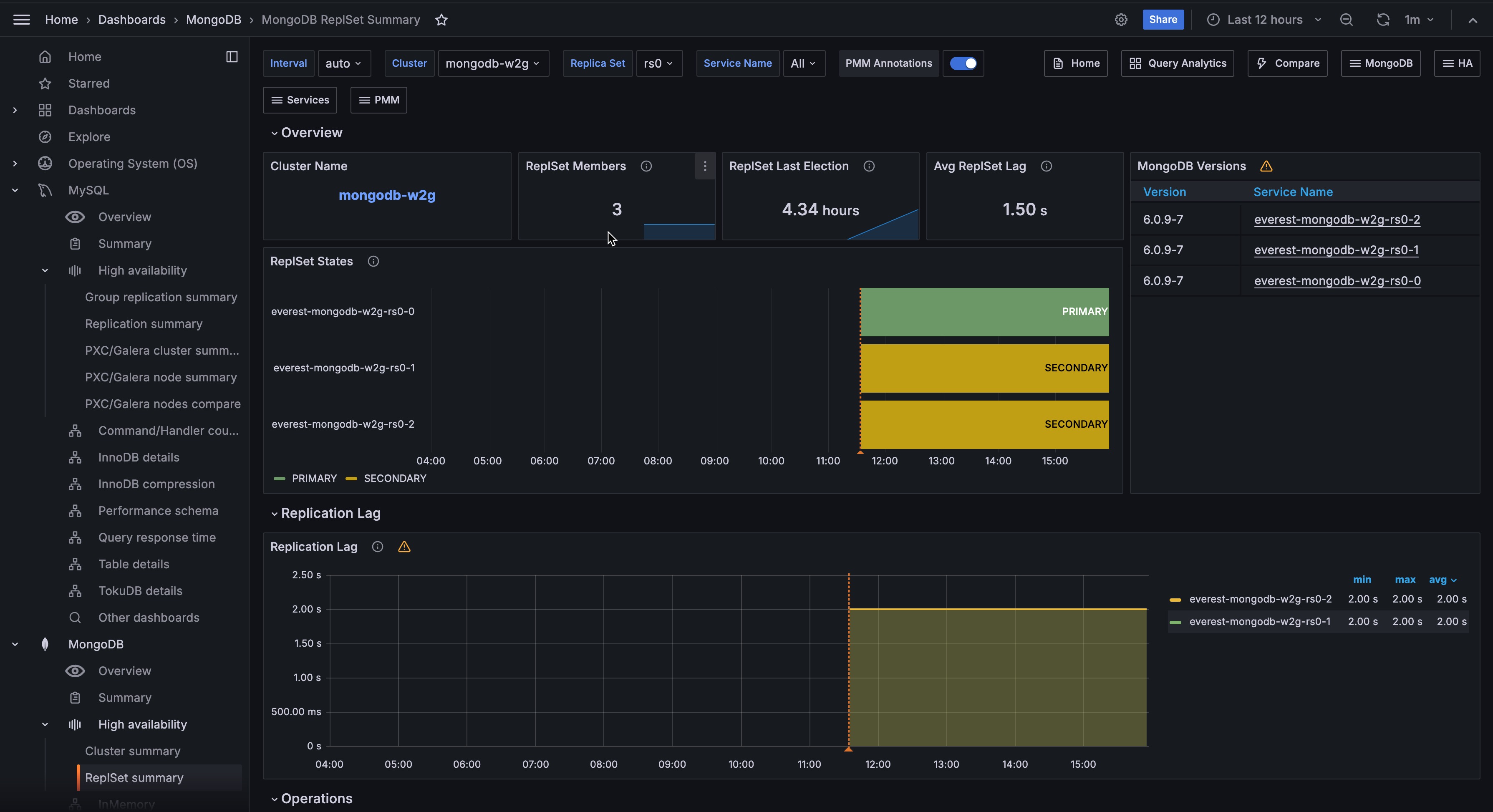The width and height of the screenshot is (1493, 812).
Task: Open Group replication summary in sidebar
Action: (x=161, y=297)
